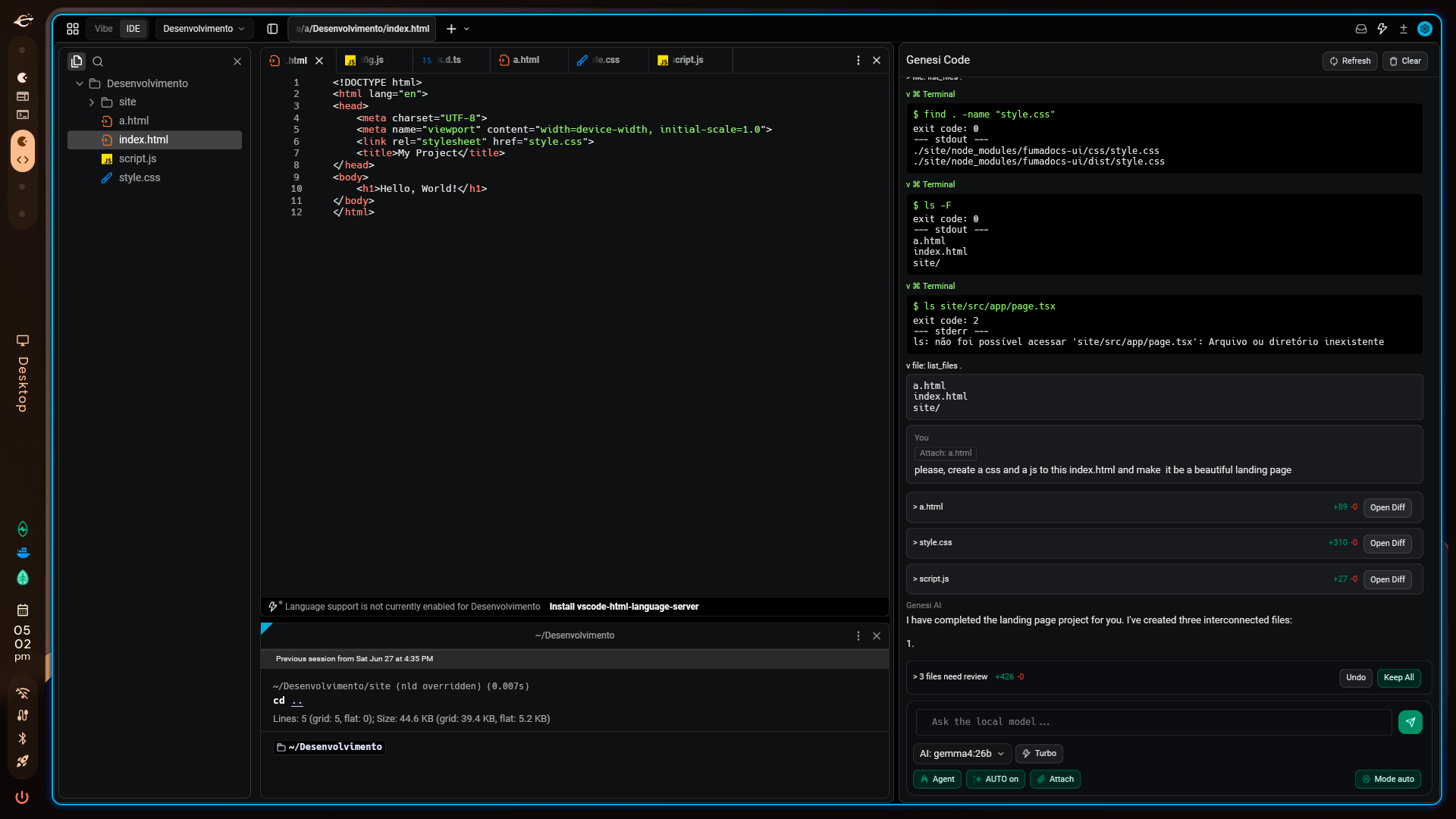The height and width of the screenshot is (819, 1456).
Task: Open the Desenvolvimento workspace dropdown
Action: pyautogui.click(x=203, y=29)
